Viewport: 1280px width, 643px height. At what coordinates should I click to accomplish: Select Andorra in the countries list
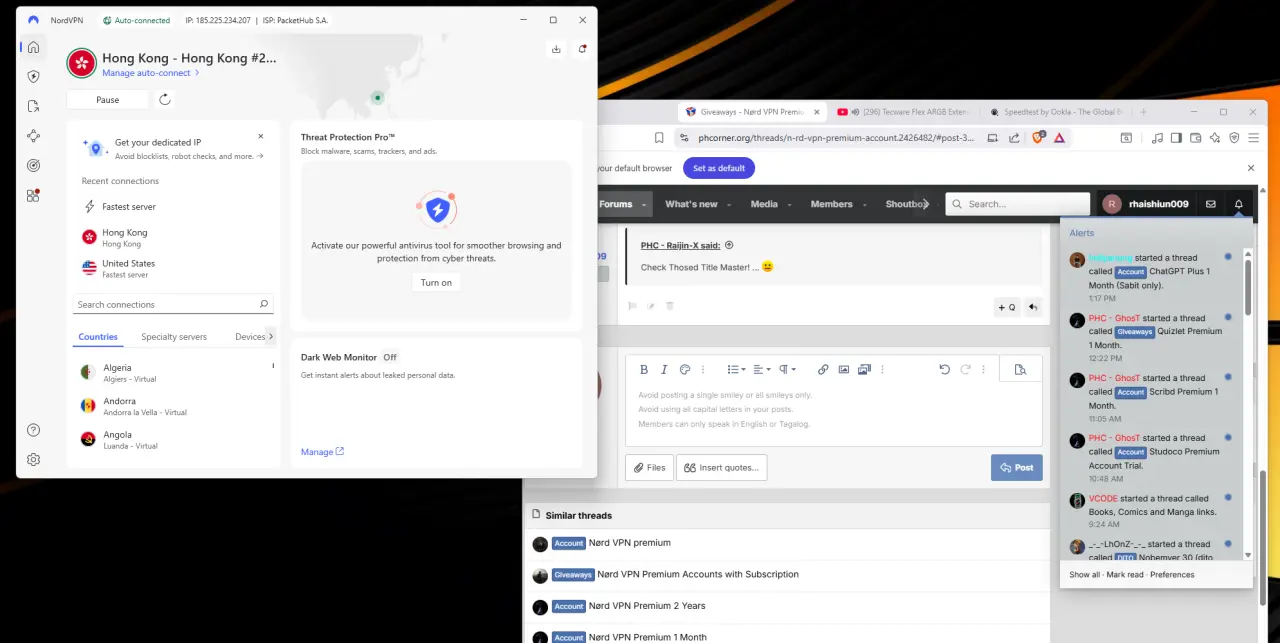(172, 406)
